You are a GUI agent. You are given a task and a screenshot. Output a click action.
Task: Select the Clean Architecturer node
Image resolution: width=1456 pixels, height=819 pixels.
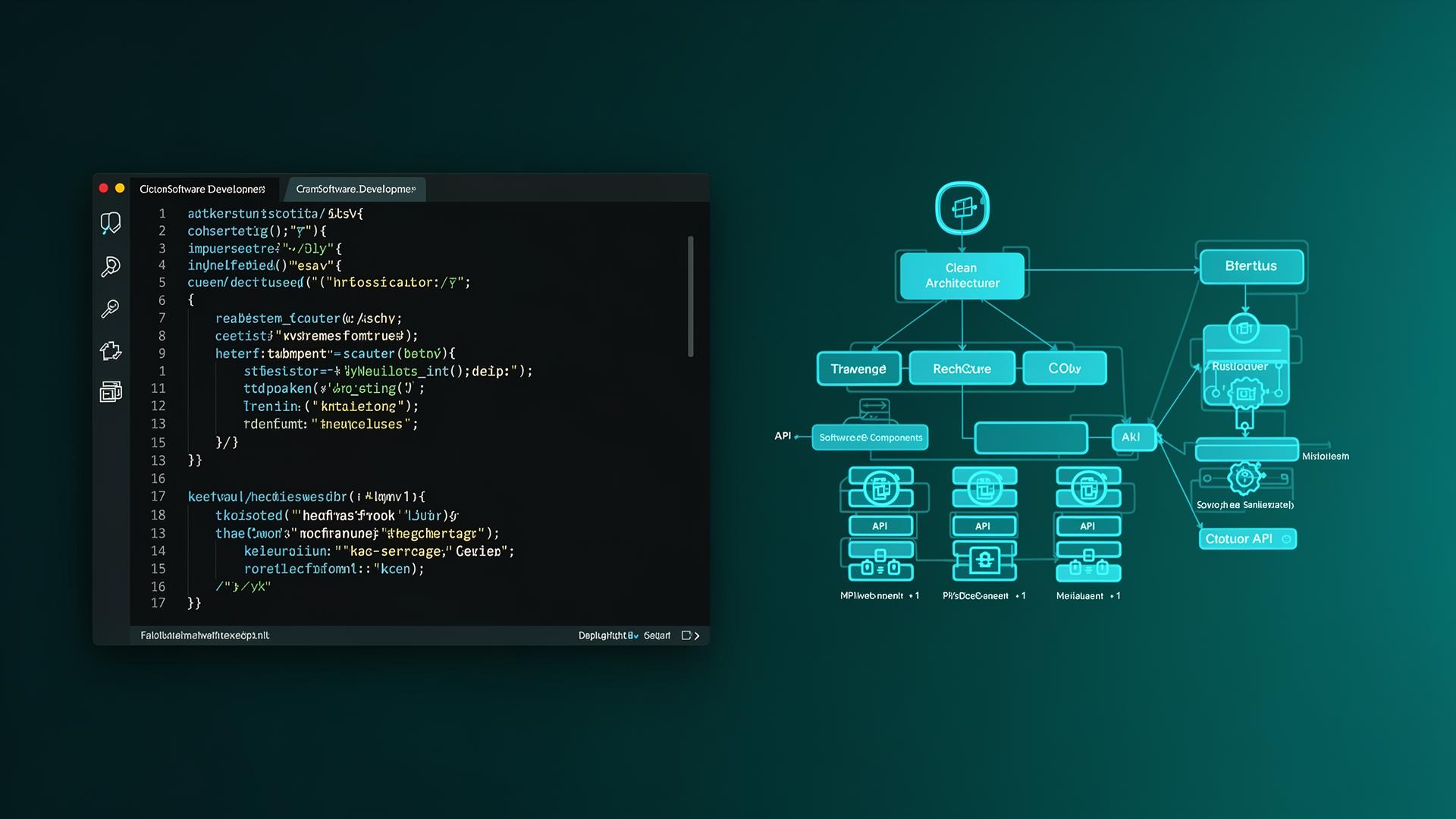point(962,275)
